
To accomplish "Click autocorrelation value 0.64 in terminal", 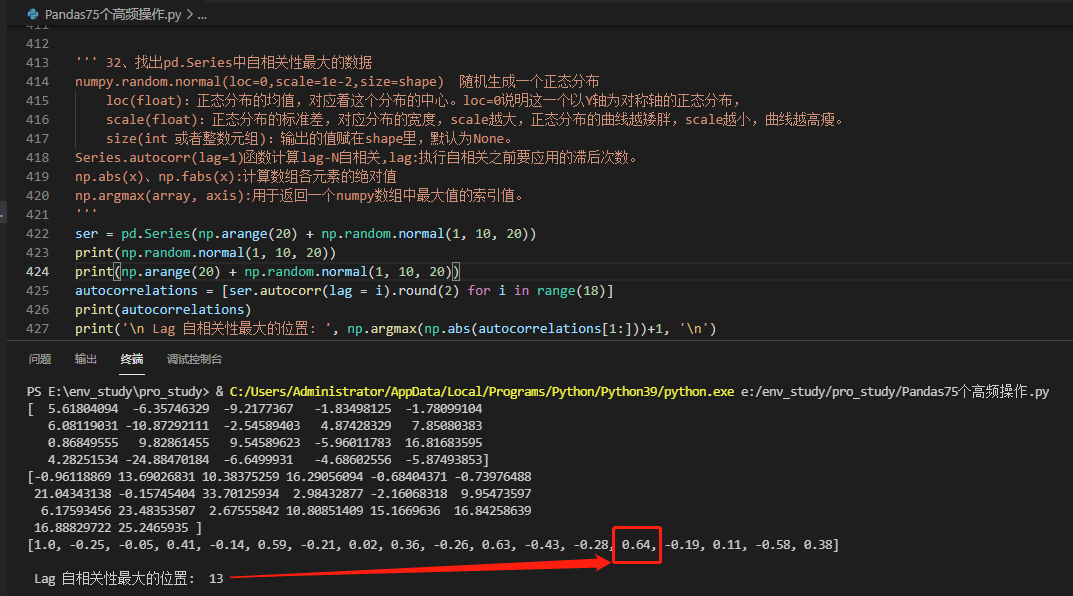I will [636, 545].
